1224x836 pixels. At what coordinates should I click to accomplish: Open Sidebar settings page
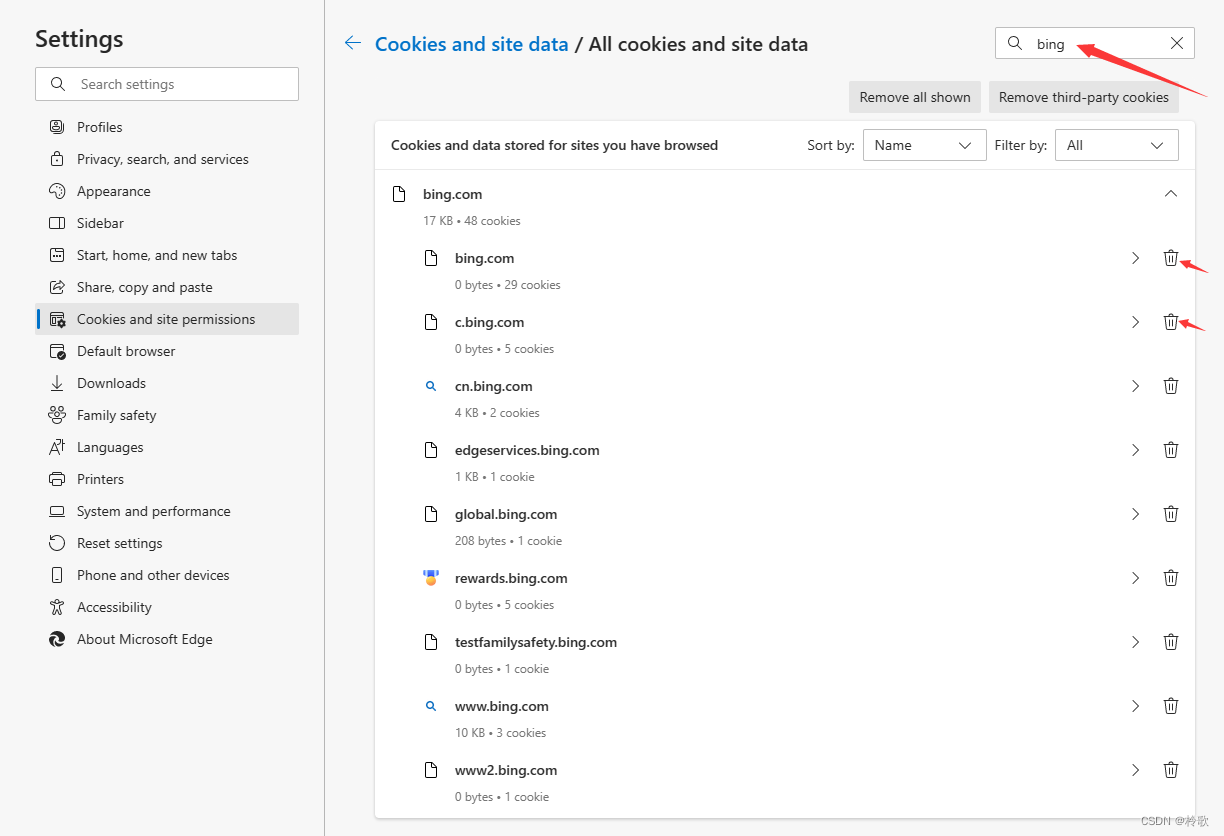167,223
